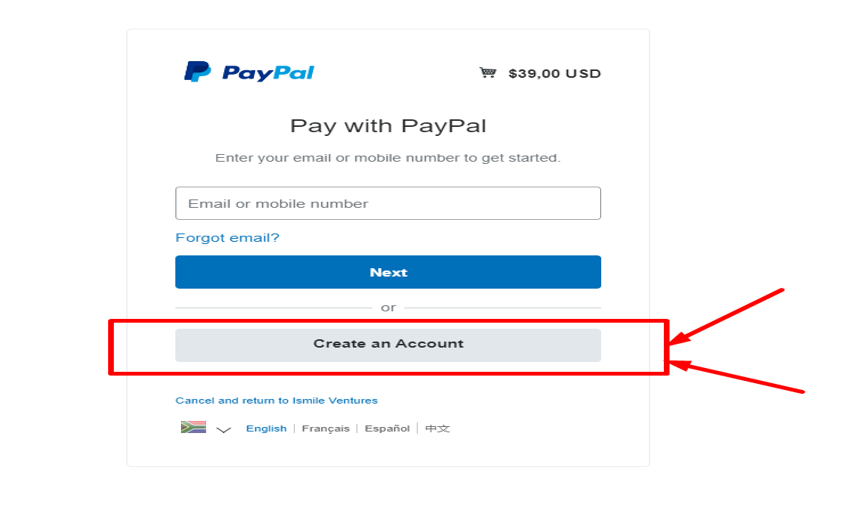The height and width of the screenshot is (506, 848).
Task: Click the South African flag icon
Action: [193, 428]
